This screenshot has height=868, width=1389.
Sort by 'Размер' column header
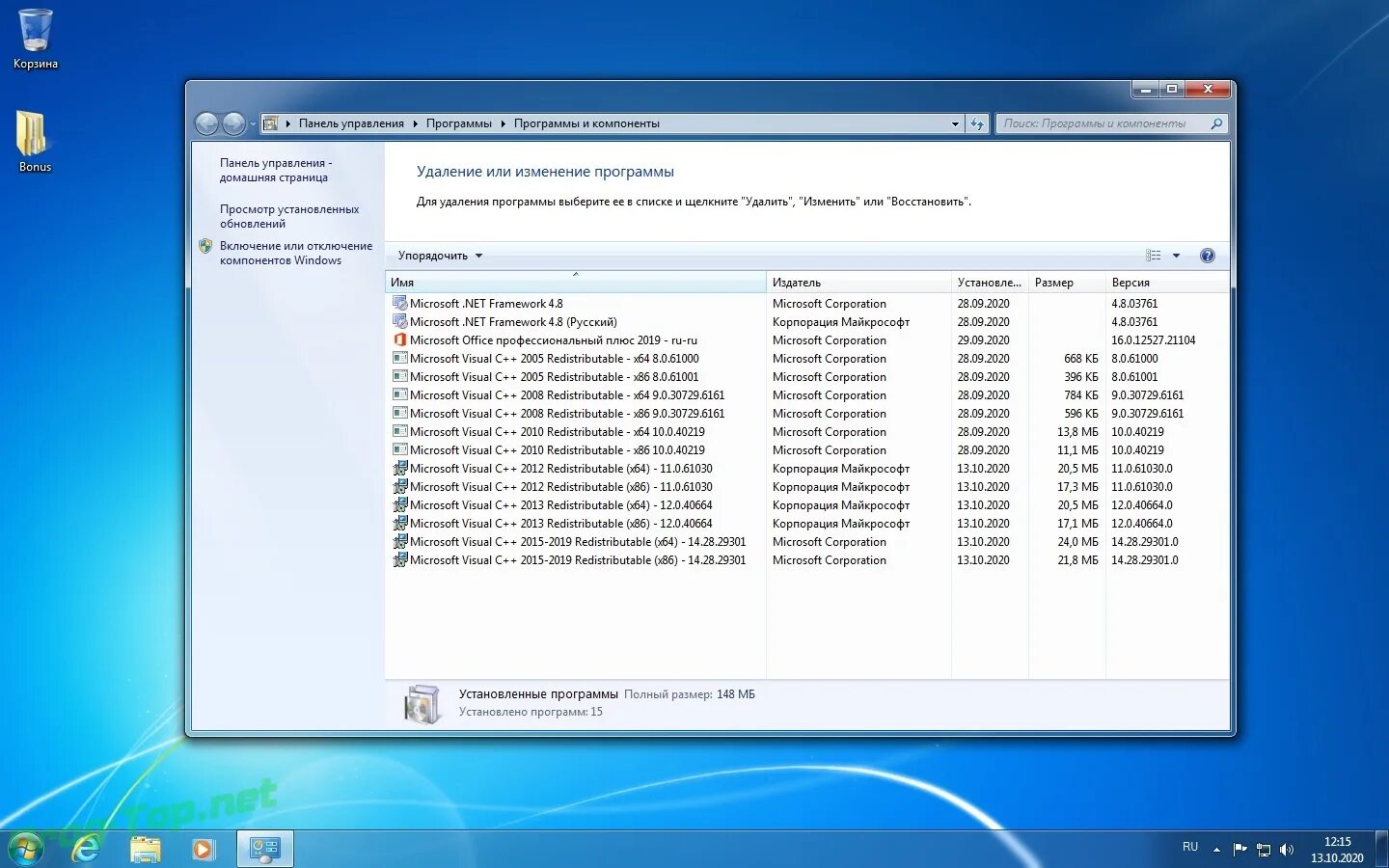pyautogui.click(x=1067, y=283)
